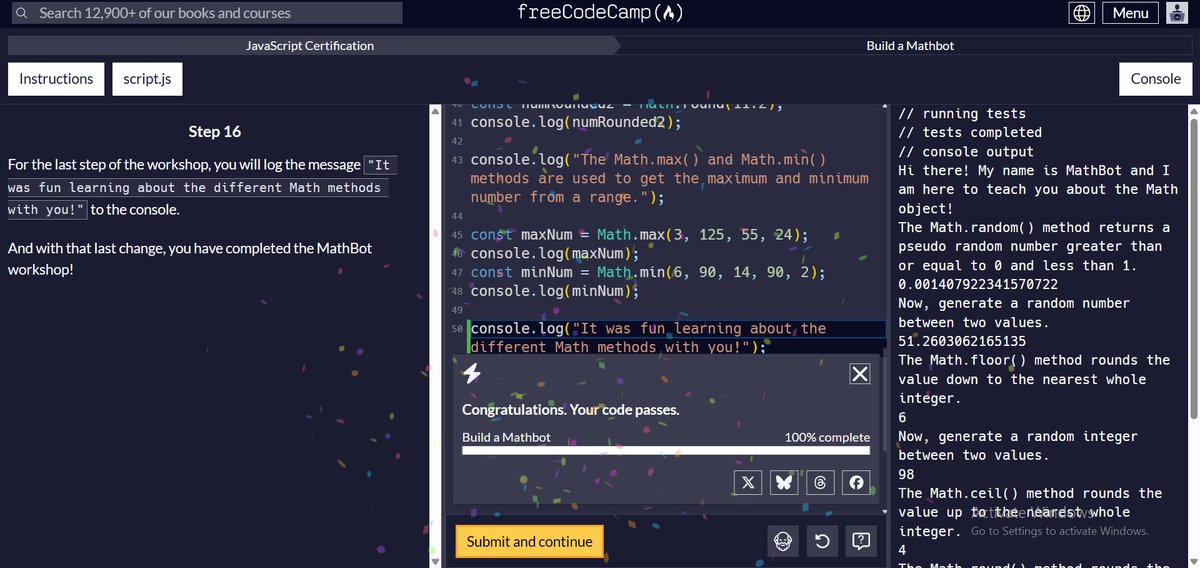Click editor line number 50

457,329
